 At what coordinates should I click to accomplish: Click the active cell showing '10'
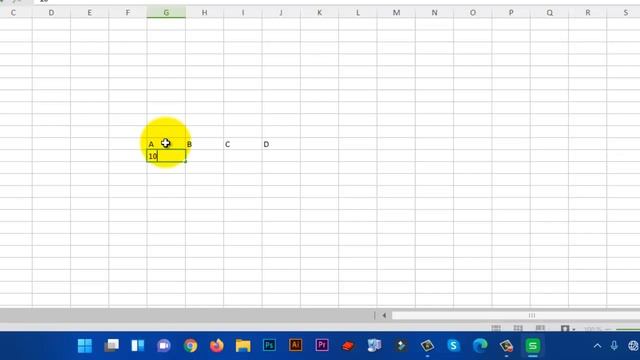[x=166, y=156]
